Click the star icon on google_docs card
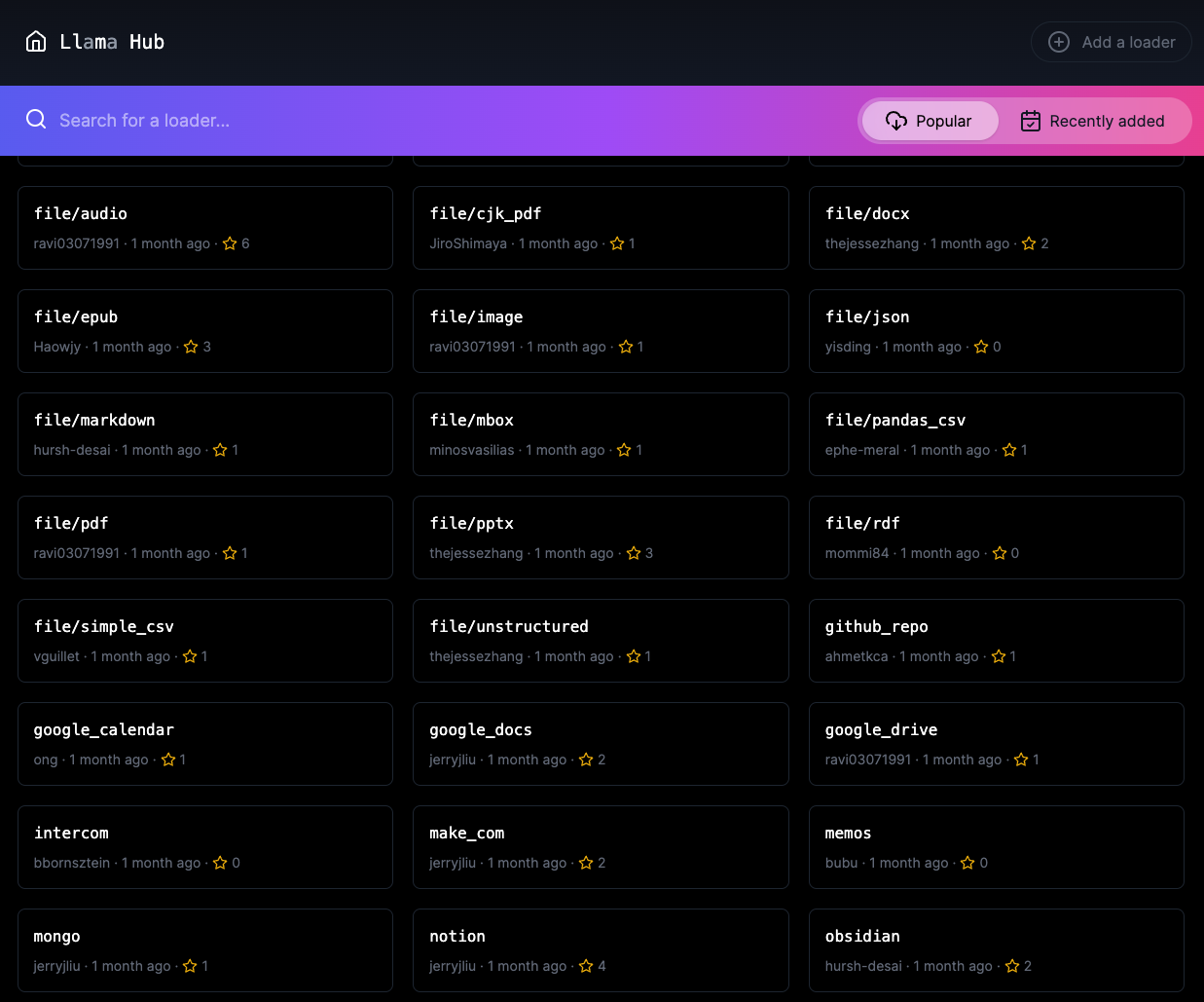Image resolution: width=1204 pixels, height=1002 pixels. pos(586,760)
